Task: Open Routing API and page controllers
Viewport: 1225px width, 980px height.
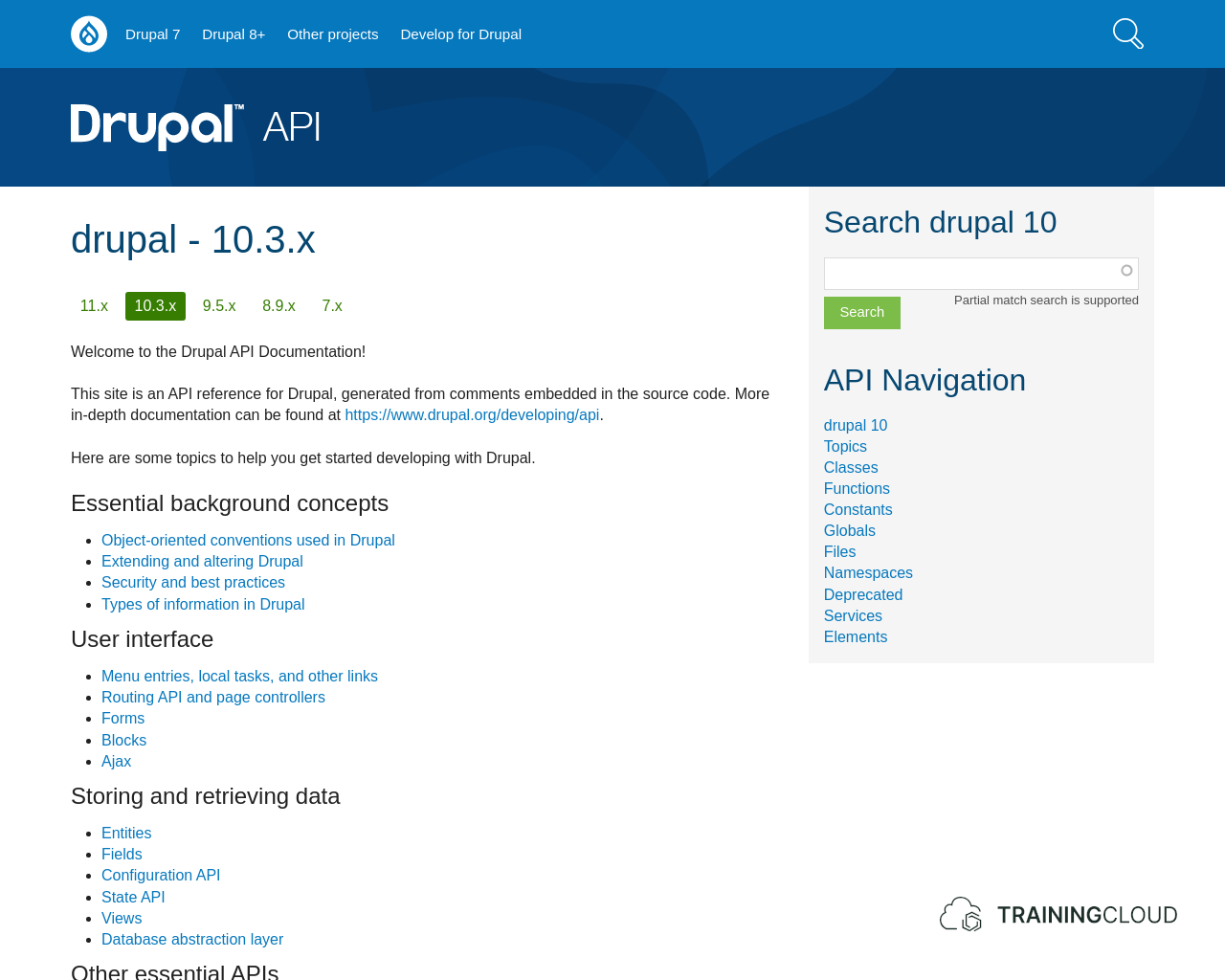Action: pos(213,698)
